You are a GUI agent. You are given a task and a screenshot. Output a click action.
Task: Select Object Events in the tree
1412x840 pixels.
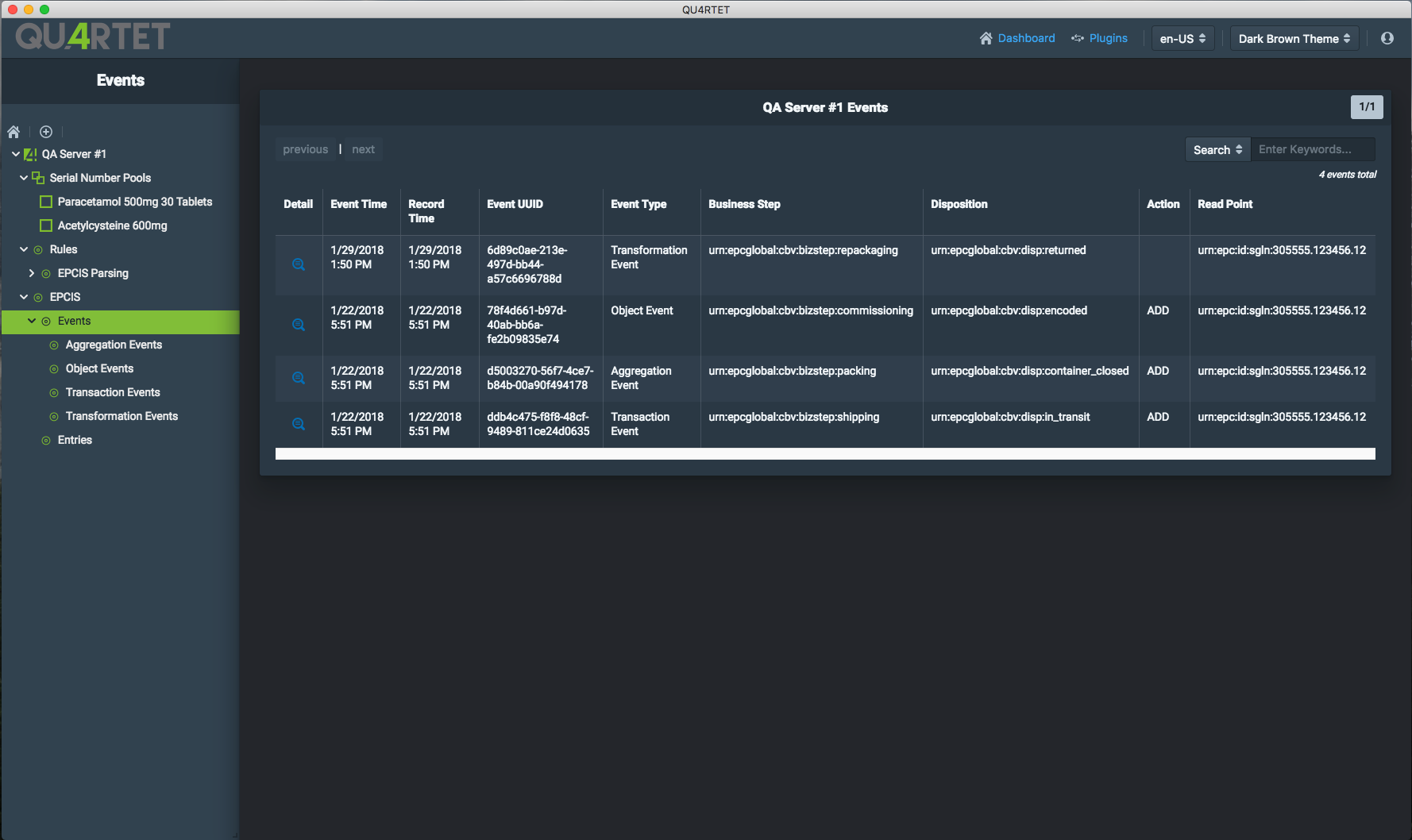click(99, 368)
